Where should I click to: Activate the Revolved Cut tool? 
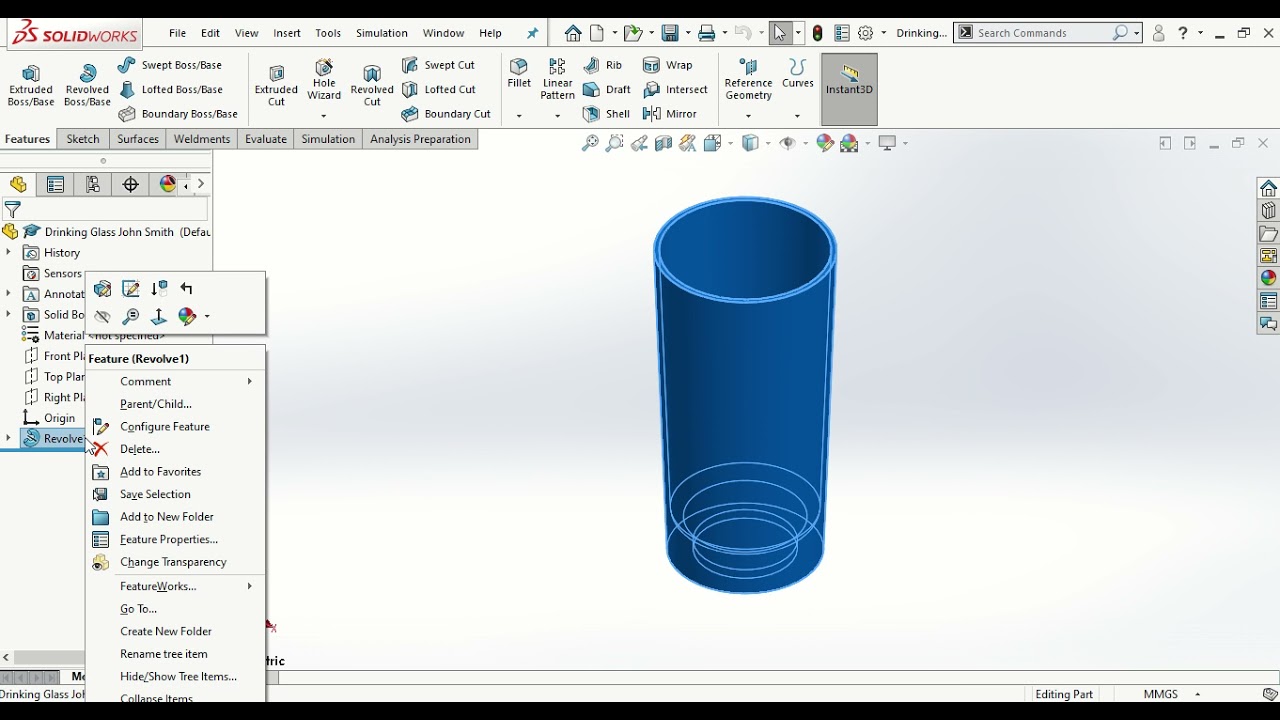372,86
